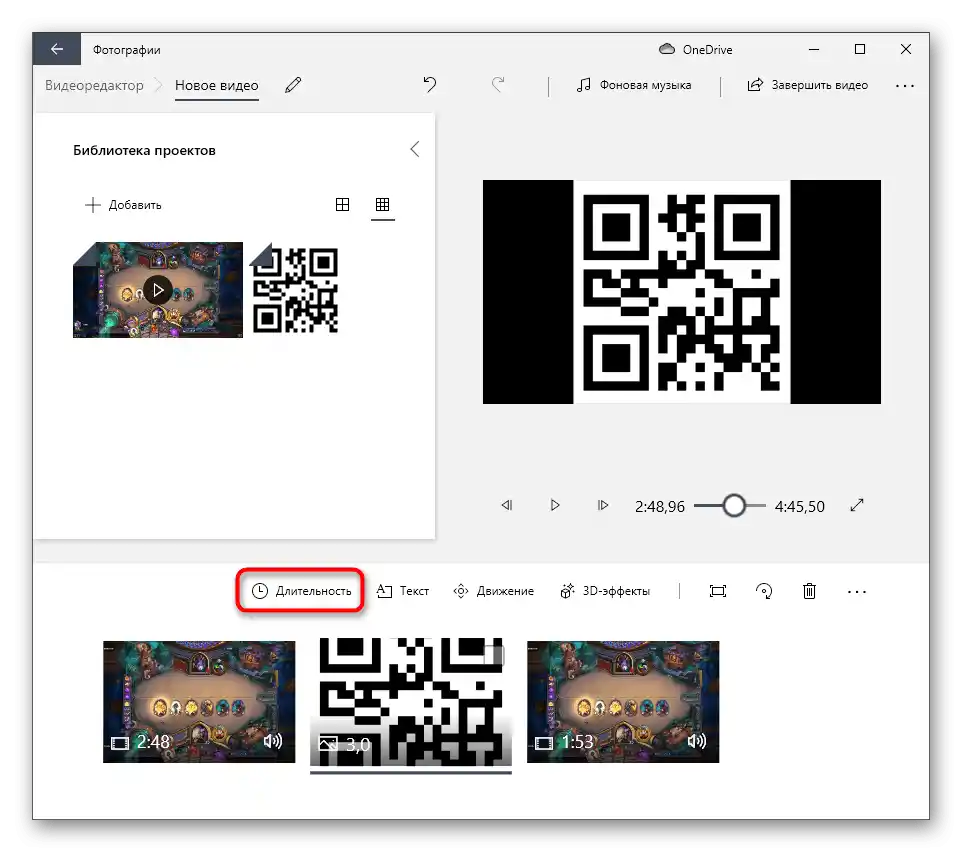Maximize the Photos window

point(860,49)
